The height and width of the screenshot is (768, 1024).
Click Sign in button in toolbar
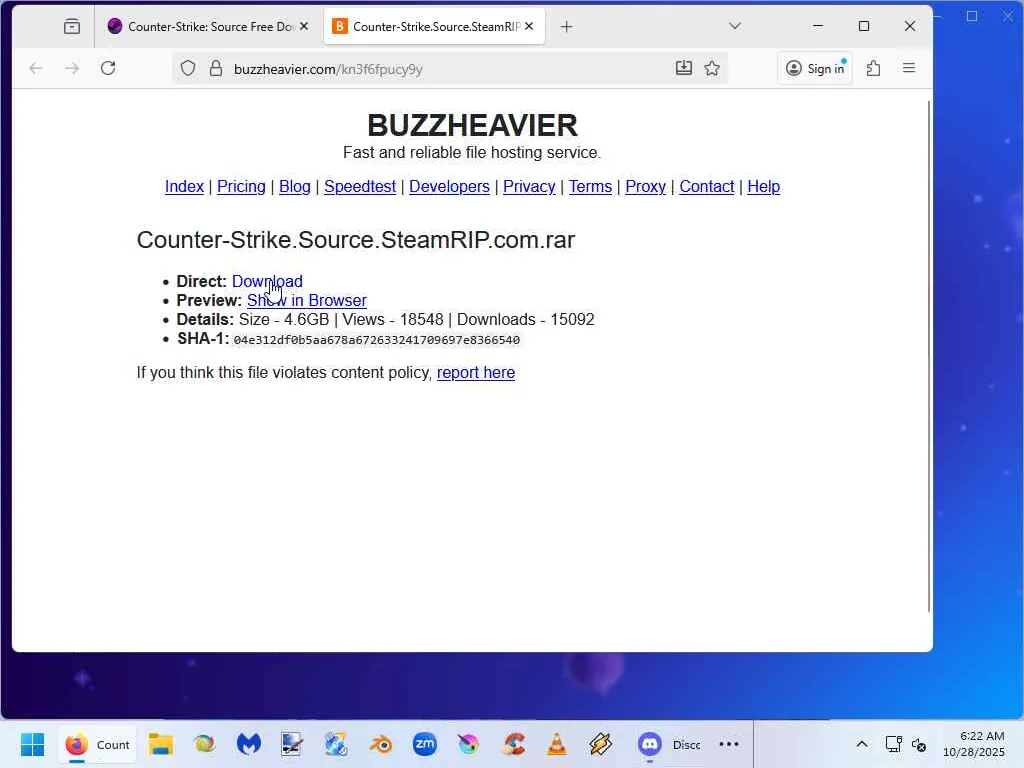click(815, 68)
